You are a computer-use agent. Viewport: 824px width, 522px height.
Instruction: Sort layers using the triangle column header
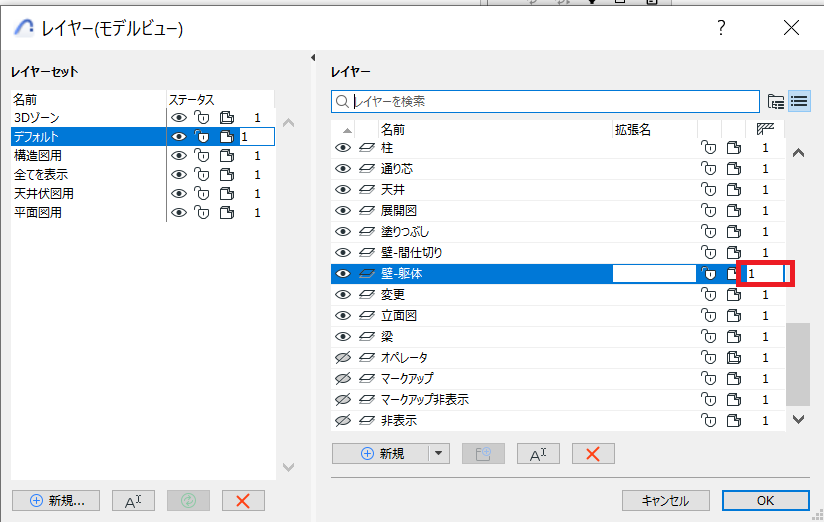[x=347, y=130]
